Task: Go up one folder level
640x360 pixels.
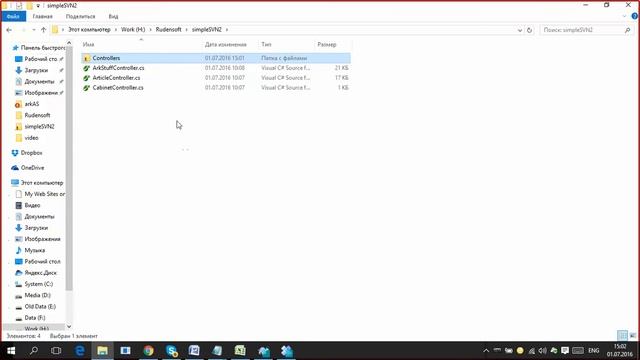Action: click(43, 30)
